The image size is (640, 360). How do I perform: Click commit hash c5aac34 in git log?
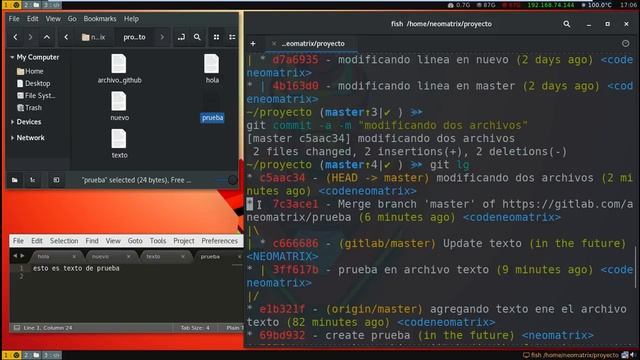click(282, 178)
